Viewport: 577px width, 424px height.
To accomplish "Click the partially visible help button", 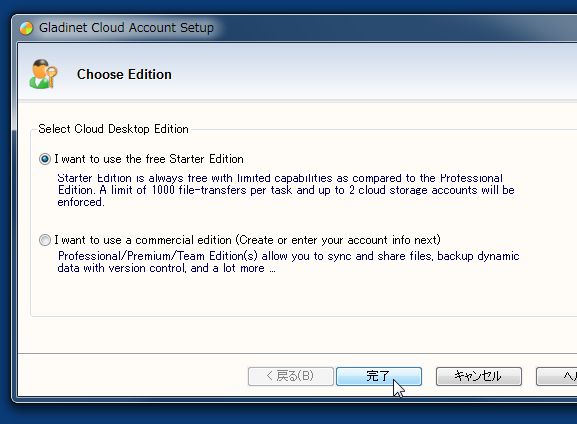I will point(556,376).
